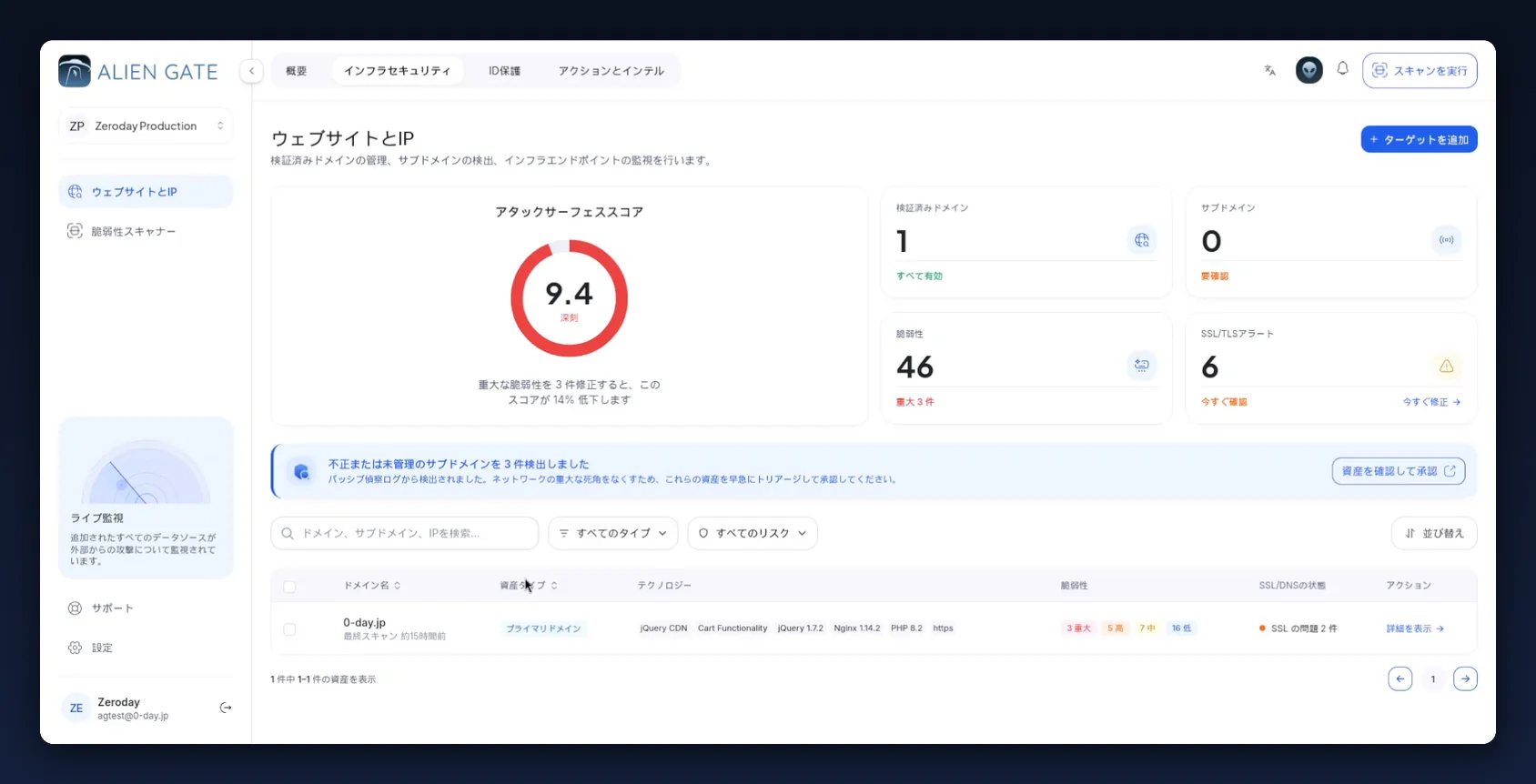The width and height of the screenshot is (1536, 784).
Task: Sort by ドメイン名 column header
Action: 371,585
